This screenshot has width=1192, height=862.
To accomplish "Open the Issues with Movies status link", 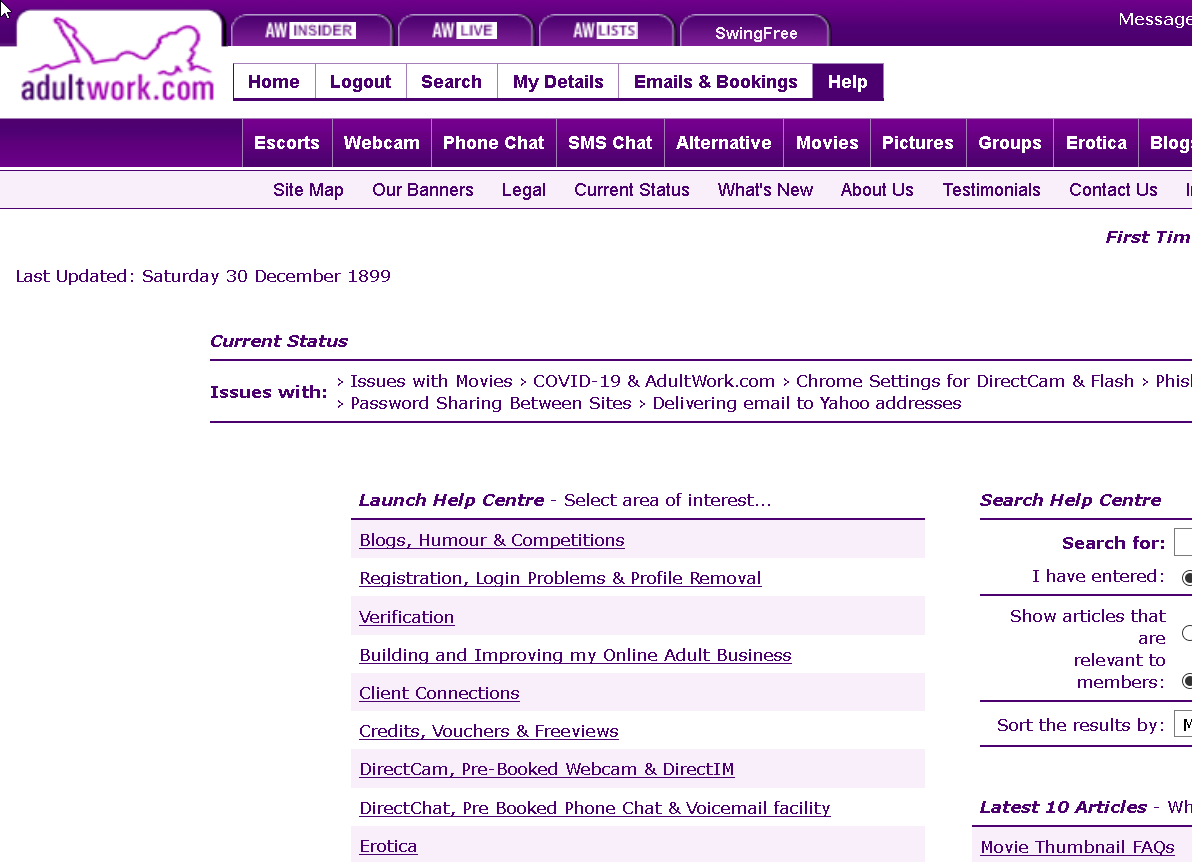I will point(431,382).
